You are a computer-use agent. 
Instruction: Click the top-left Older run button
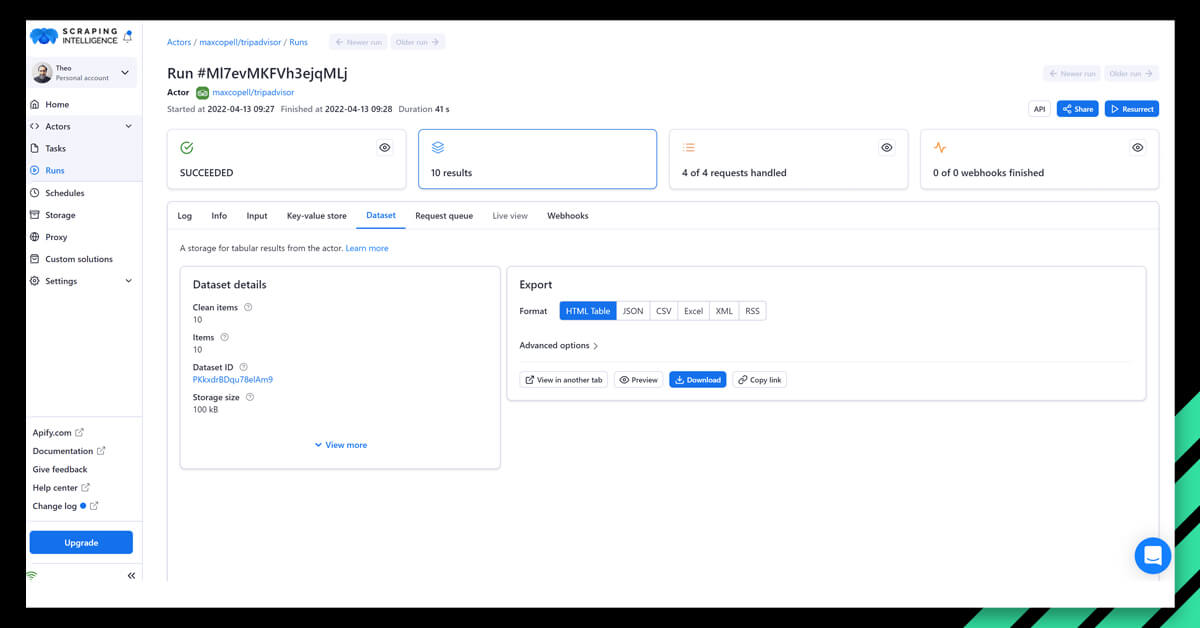click(418, 42)
